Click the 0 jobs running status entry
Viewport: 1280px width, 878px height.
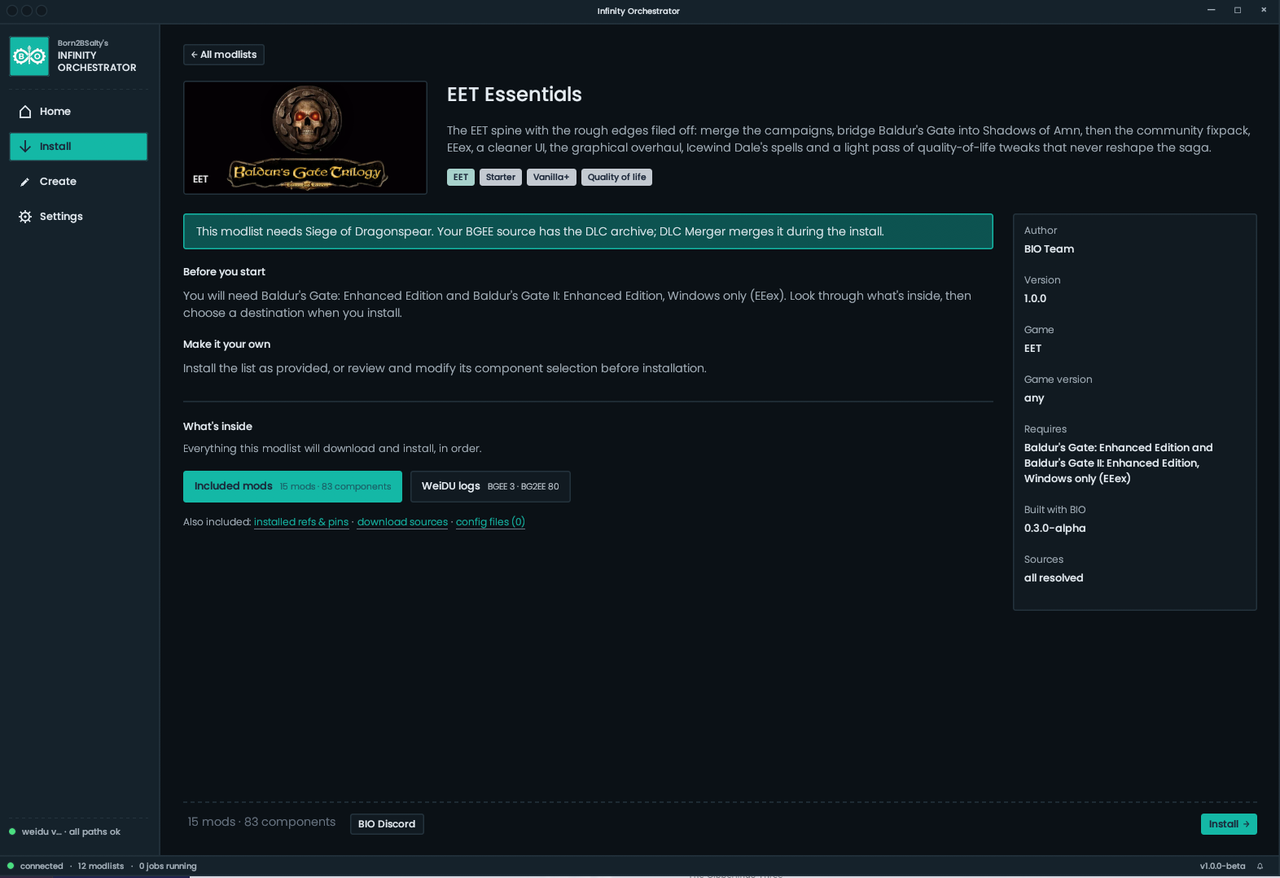click(x=168, y=866)
